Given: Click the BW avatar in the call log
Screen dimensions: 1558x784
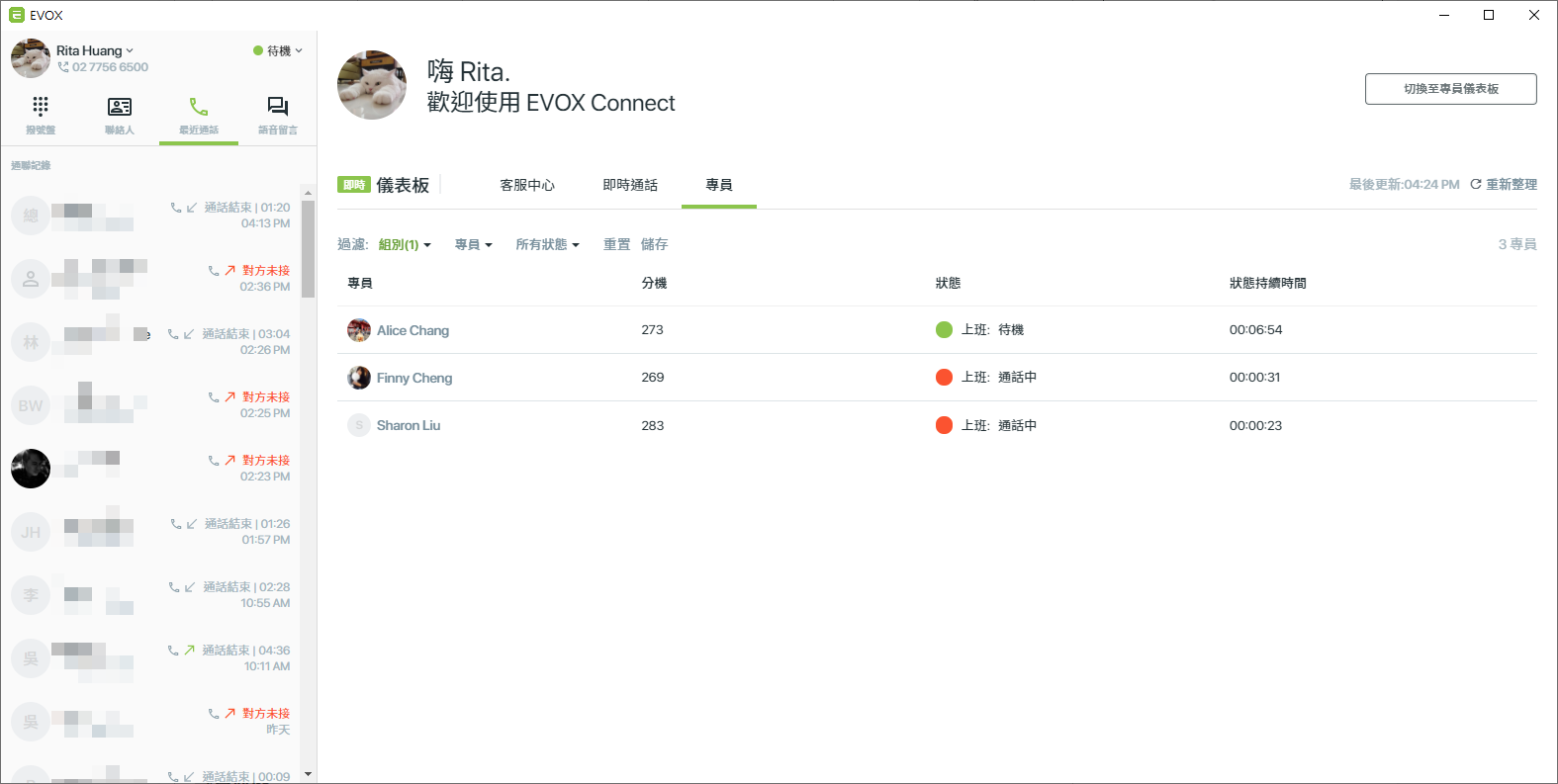Looking at the screenshot, I should [31, 405].
